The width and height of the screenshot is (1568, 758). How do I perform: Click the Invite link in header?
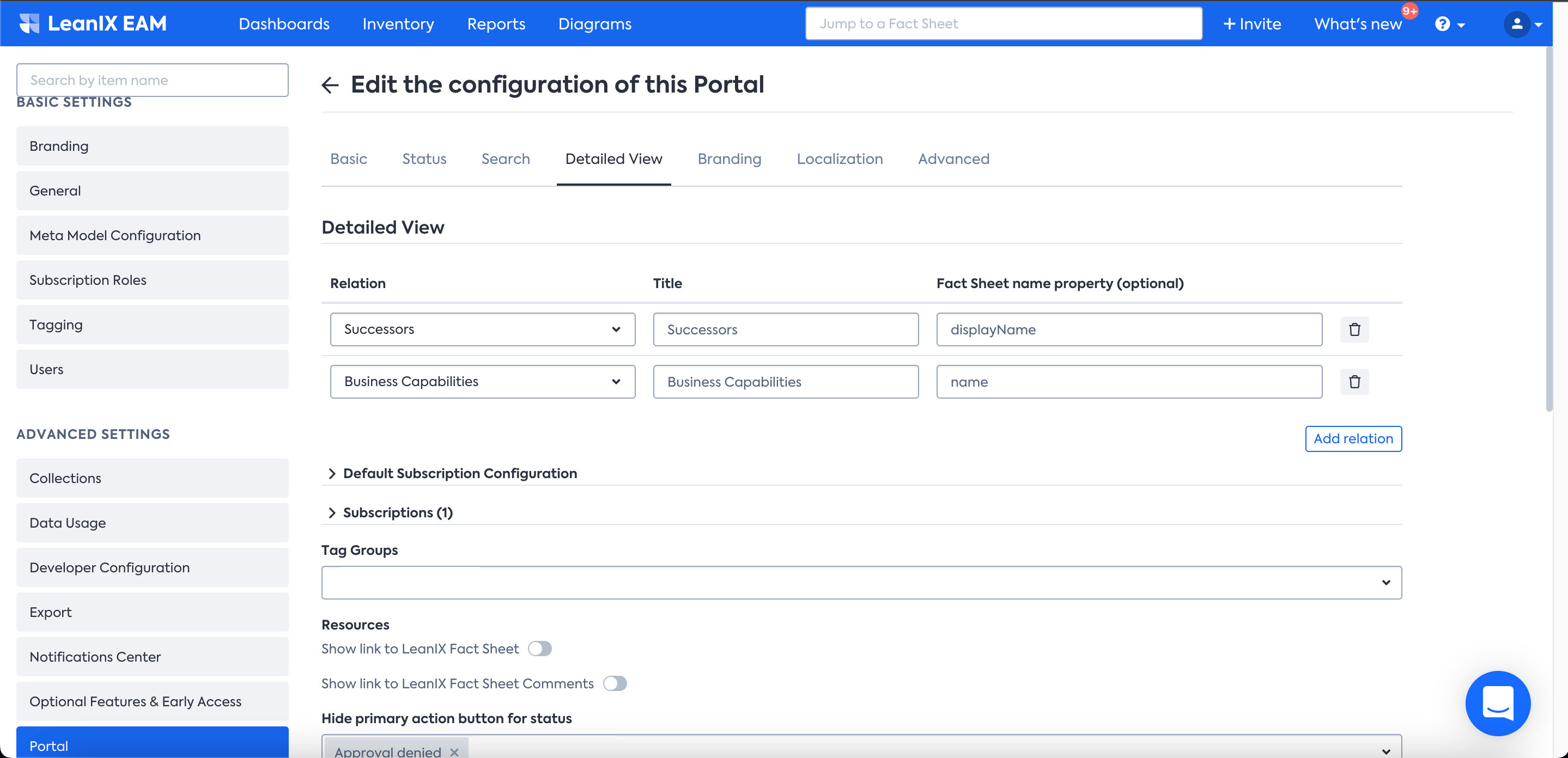[x=1252, y=24]
